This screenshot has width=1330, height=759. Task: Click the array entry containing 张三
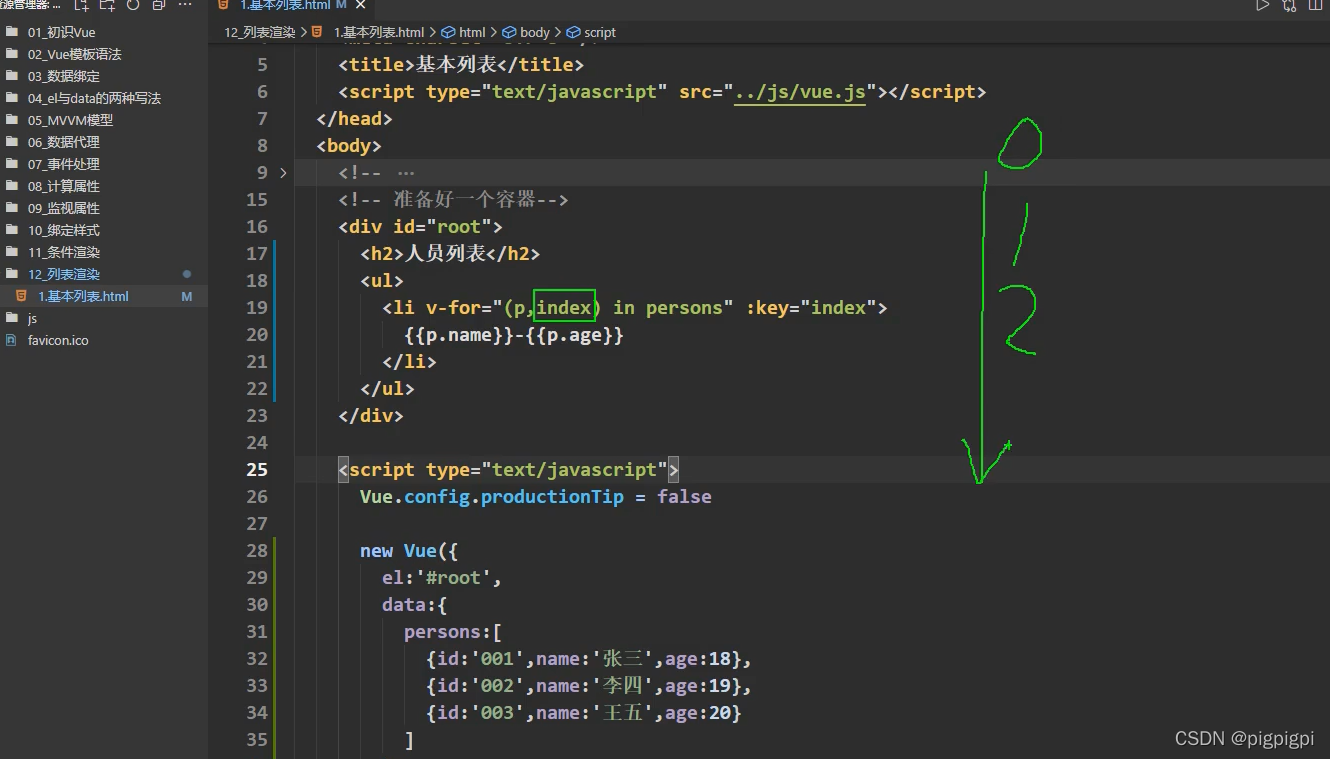(588, 659)
